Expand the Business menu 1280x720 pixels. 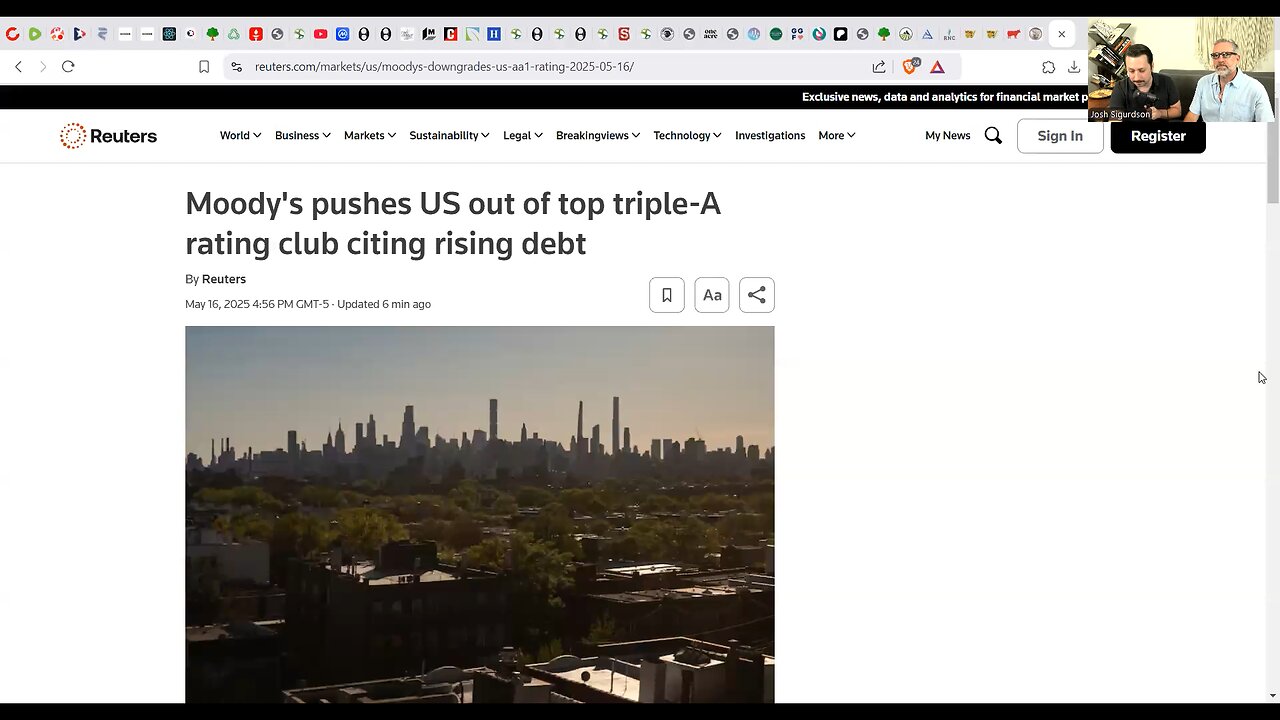(x=302, y=135)
